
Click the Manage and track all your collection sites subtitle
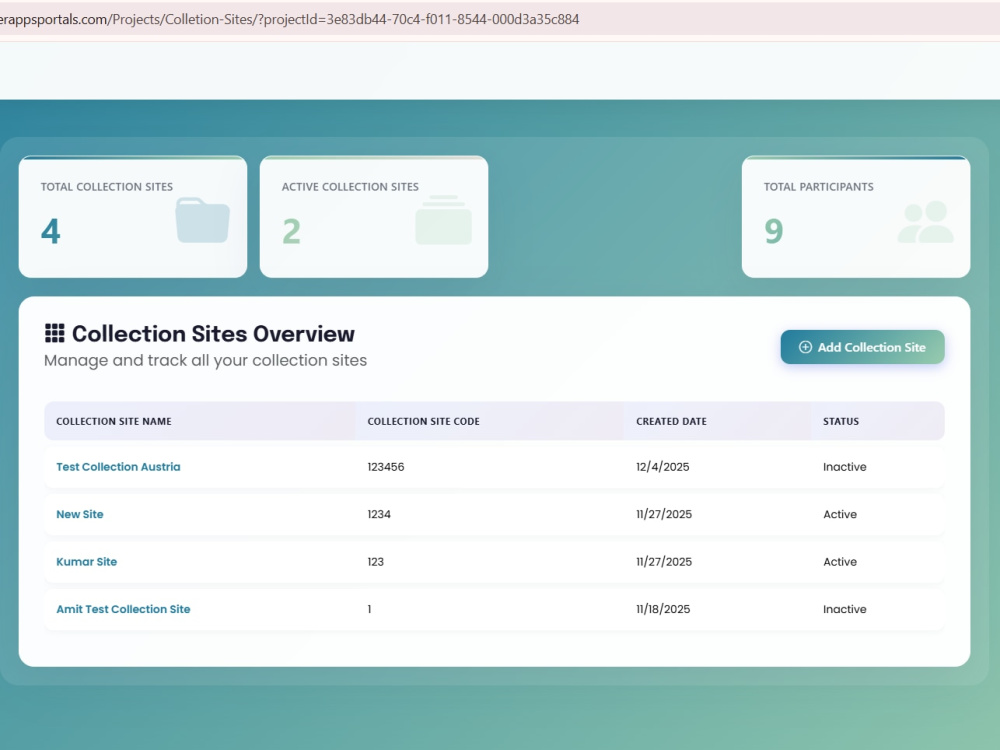pyautogui.click(x=205, y=360)
